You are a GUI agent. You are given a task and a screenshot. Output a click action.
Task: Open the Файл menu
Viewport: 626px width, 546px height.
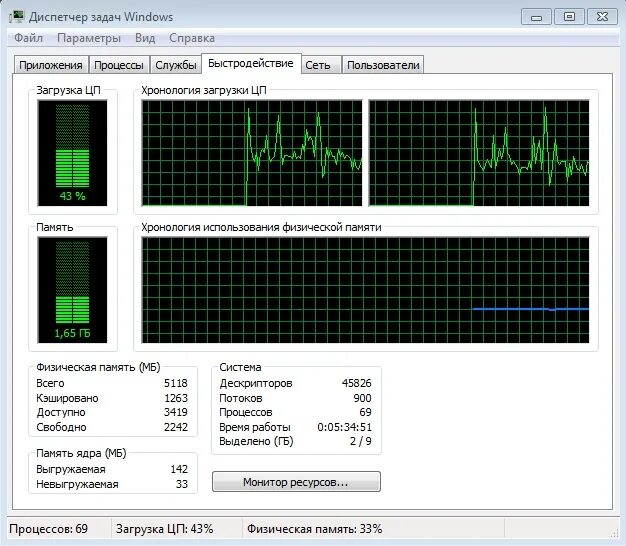28,38
